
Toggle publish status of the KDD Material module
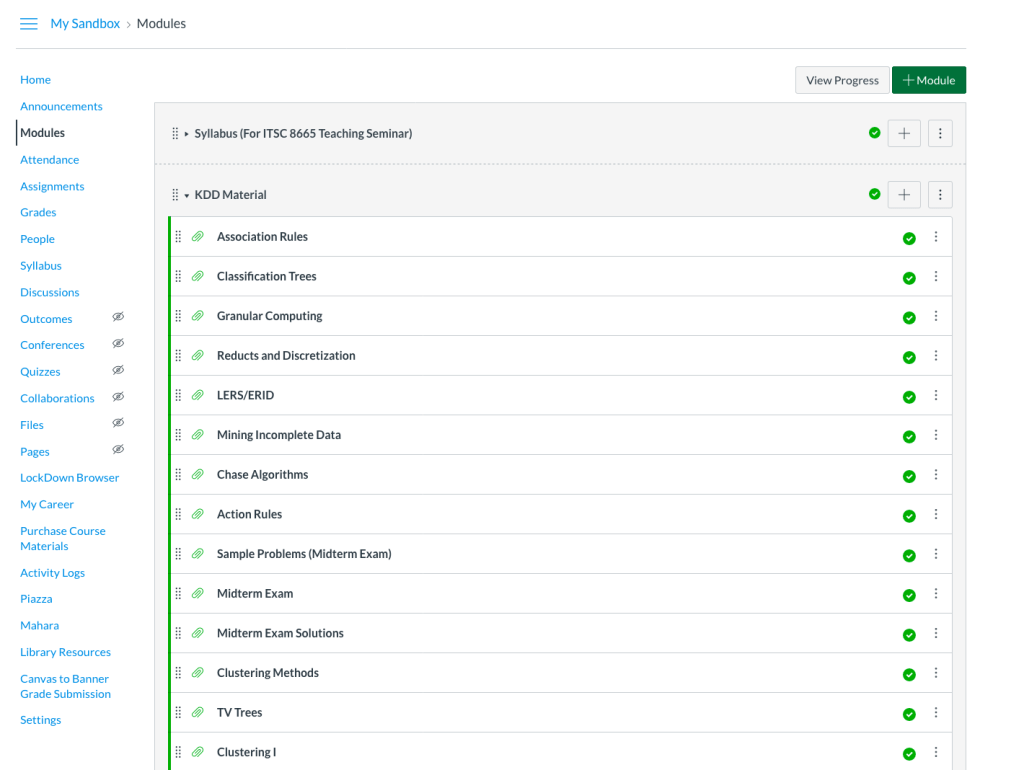pyautogui.click(x=875, y=195)
